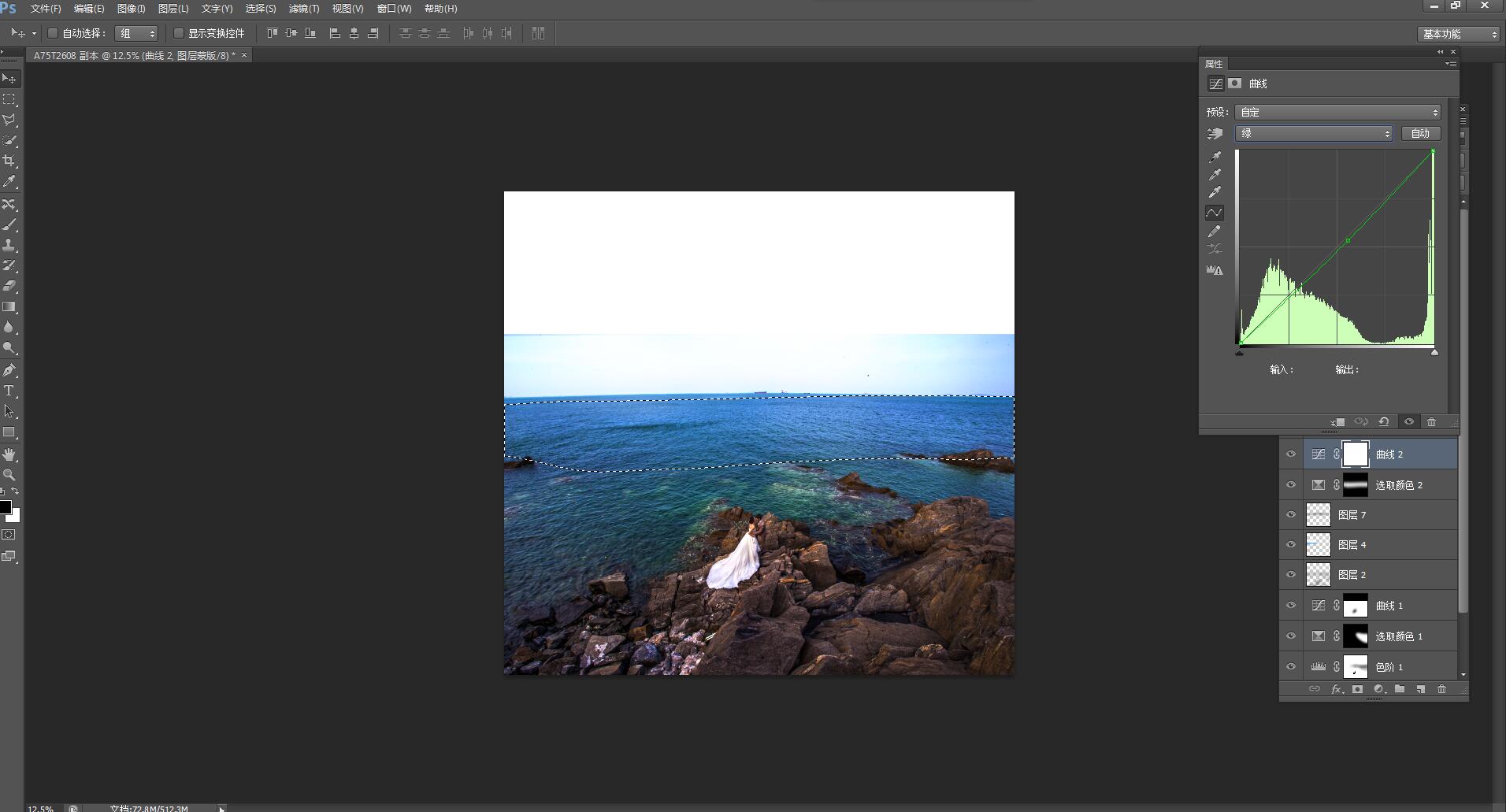Open the channel dropdown showing 绿
Screen dimensions: 1506x812
click(x=1314, y=134)
